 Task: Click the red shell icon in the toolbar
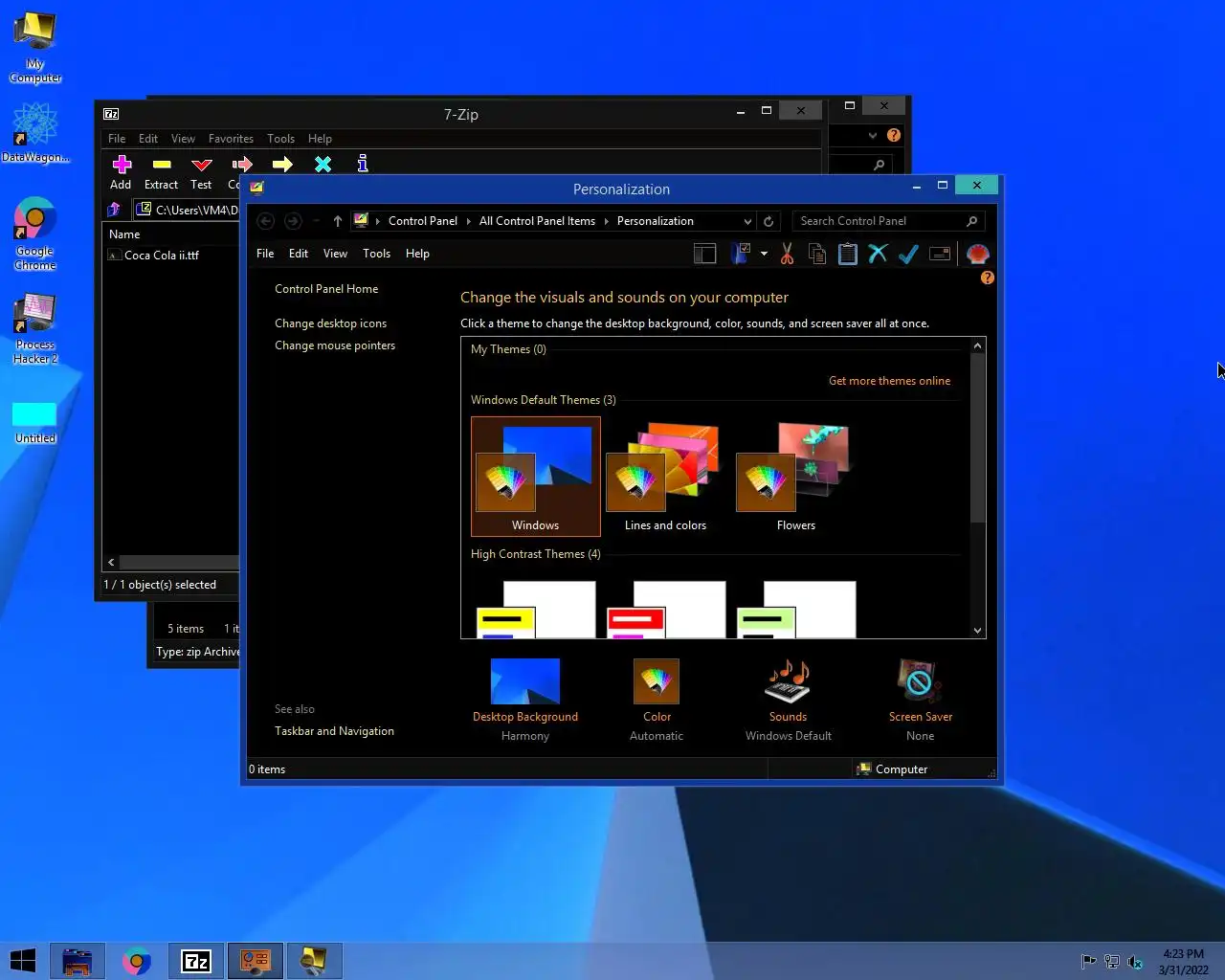pyautogui.click(x=977, y=254)
